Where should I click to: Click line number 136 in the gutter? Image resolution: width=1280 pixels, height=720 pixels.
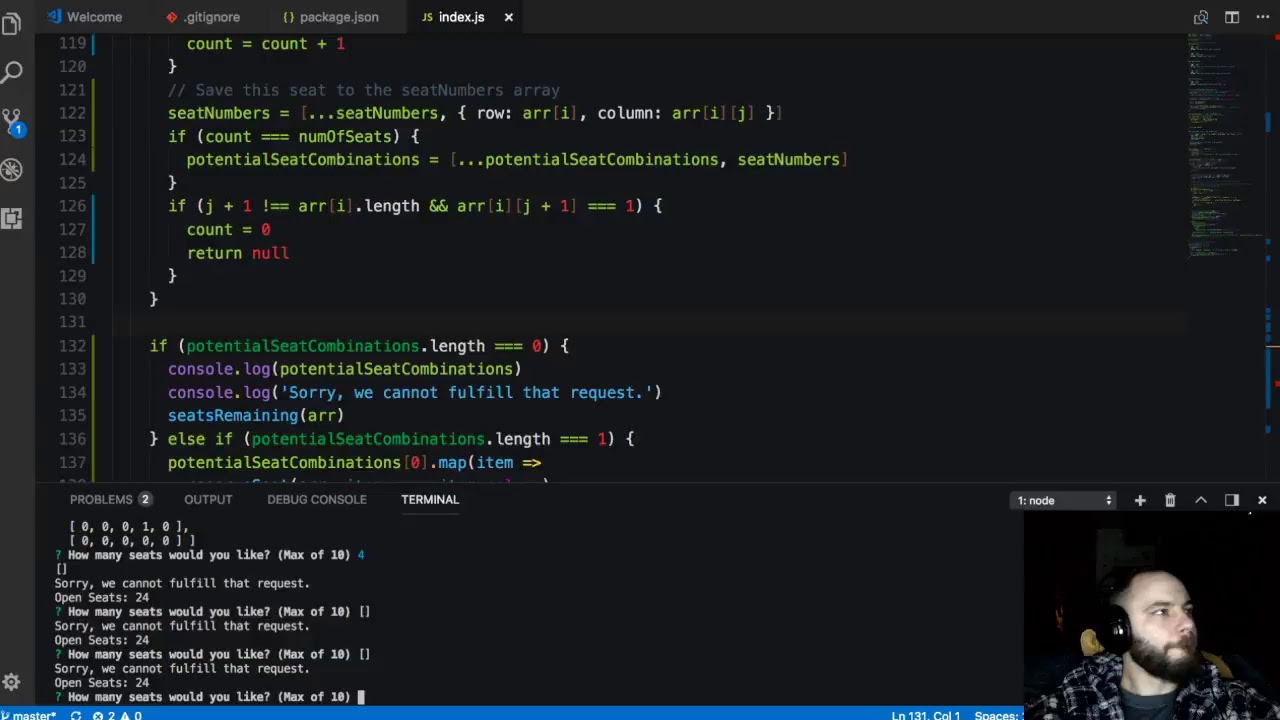[x=71, y=439]
